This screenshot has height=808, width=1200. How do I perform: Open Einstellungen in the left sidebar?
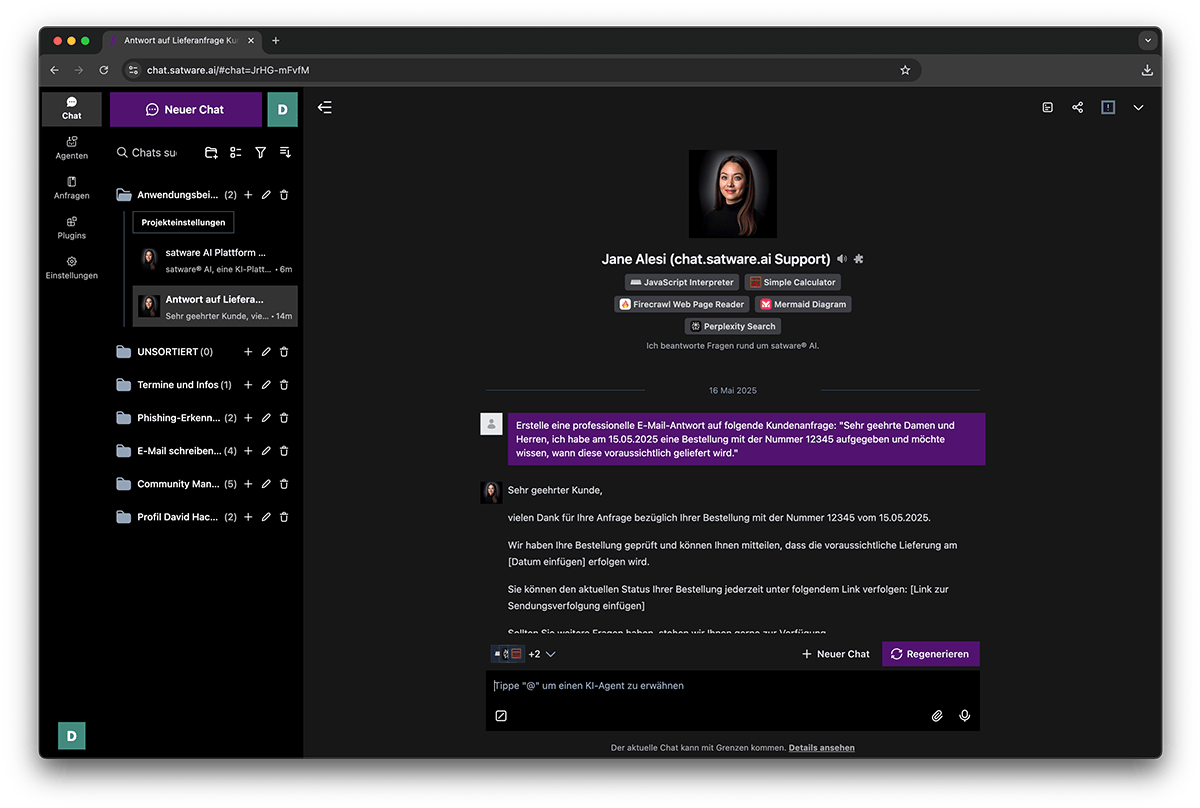tap(72, 268)
